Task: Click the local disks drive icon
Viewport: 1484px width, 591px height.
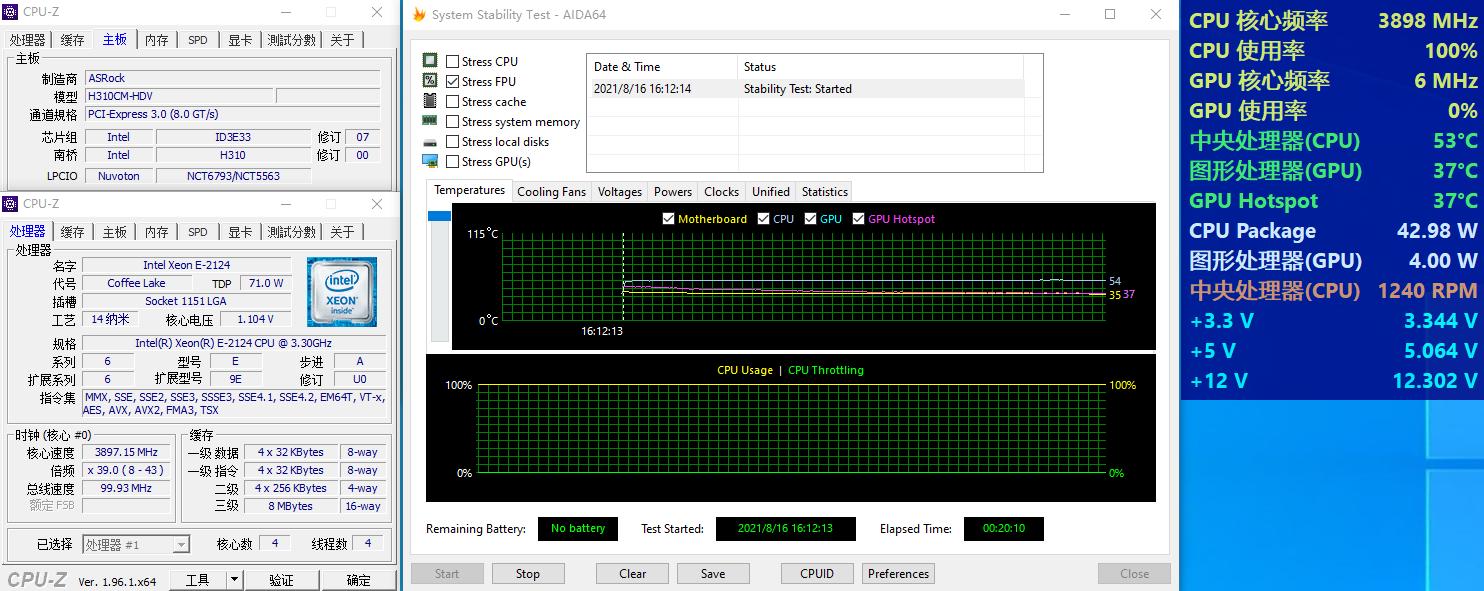Action: click(x=430, y=142)
